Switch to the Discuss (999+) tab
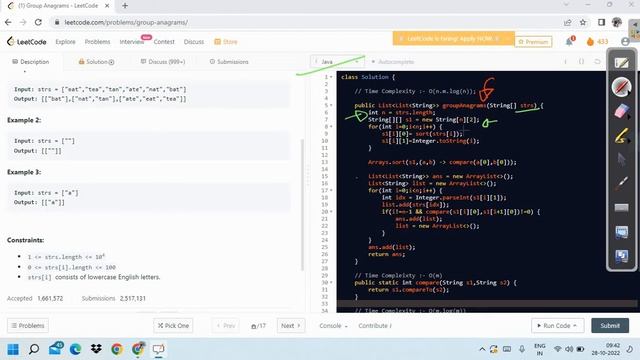The height and width of the screenshot is (360, 640). [x=163, y=62]
